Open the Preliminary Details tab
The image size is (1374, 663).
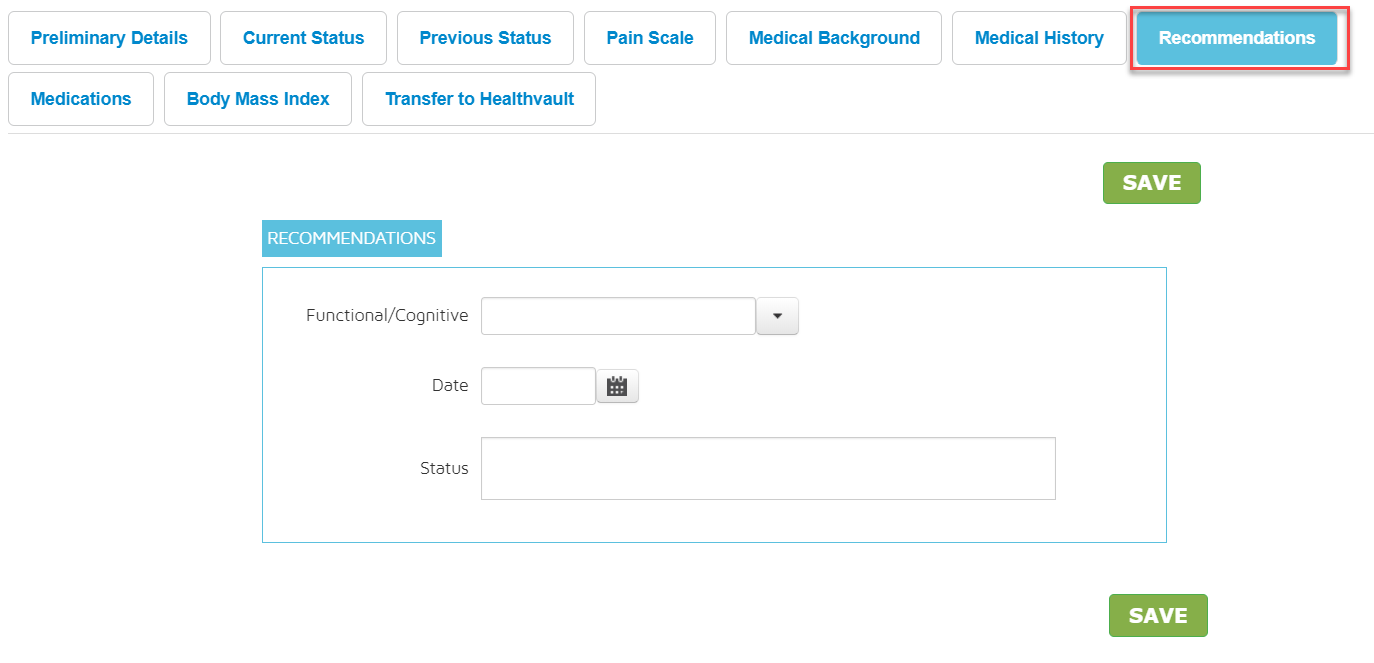[109, 38]
